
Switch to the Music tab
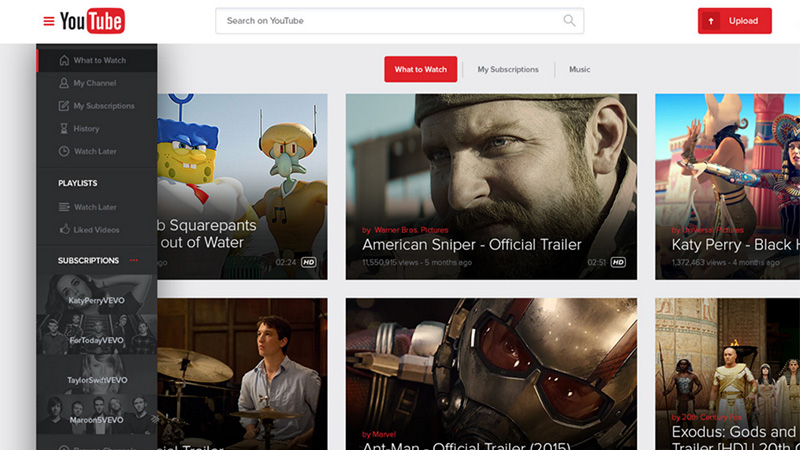[x=580, y=69]
